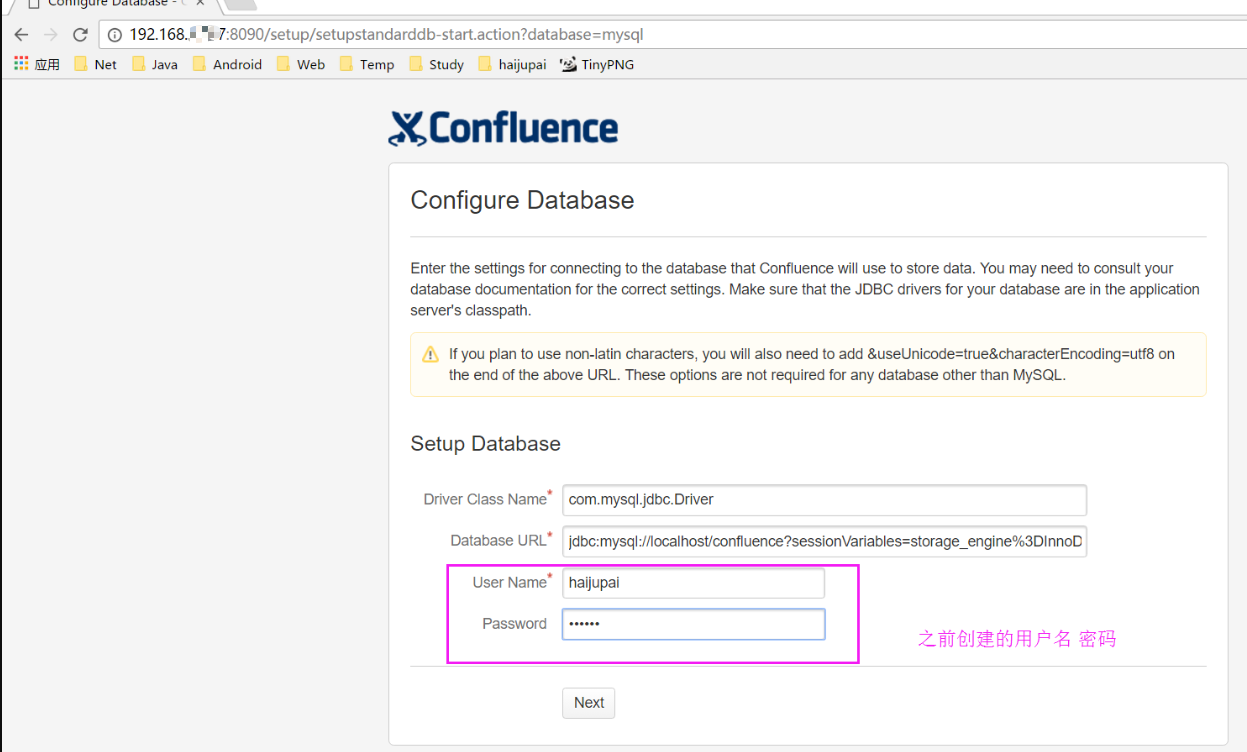Click the "Setup Database" section heading
Viewport: 1247px width, 752px height.
coord(485,444)
